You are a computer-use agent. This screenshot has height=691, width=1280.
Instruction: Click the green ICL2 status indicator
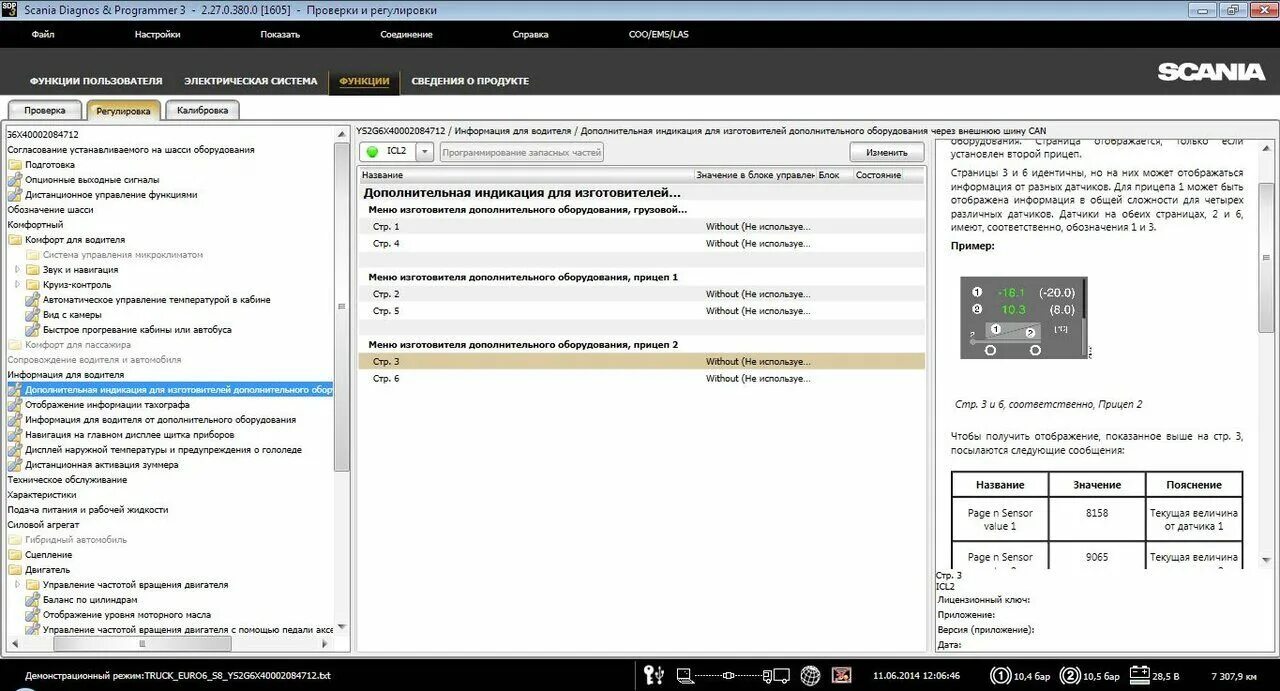372,152
